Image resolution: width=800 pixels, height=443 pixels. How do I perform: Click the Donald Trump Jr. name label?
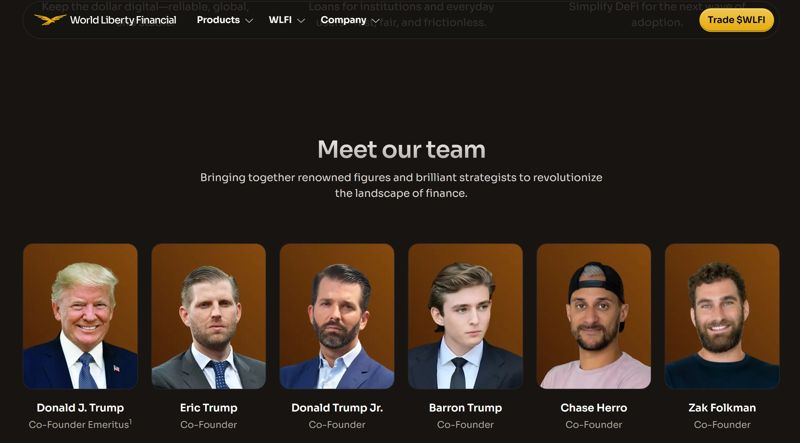[337, 408]
